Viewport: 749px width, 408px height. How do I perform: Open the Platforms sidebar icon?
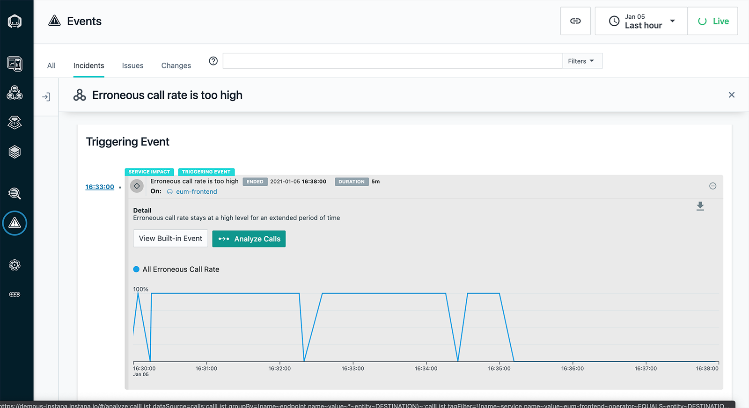(x=15, y=123)
